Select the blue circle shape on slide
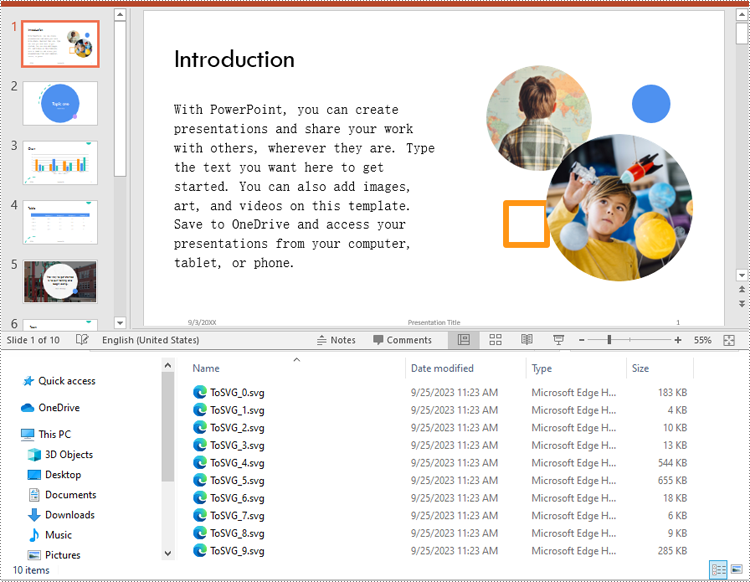The image size is (750, 582). pyautogui.click(x=651, y=104)
